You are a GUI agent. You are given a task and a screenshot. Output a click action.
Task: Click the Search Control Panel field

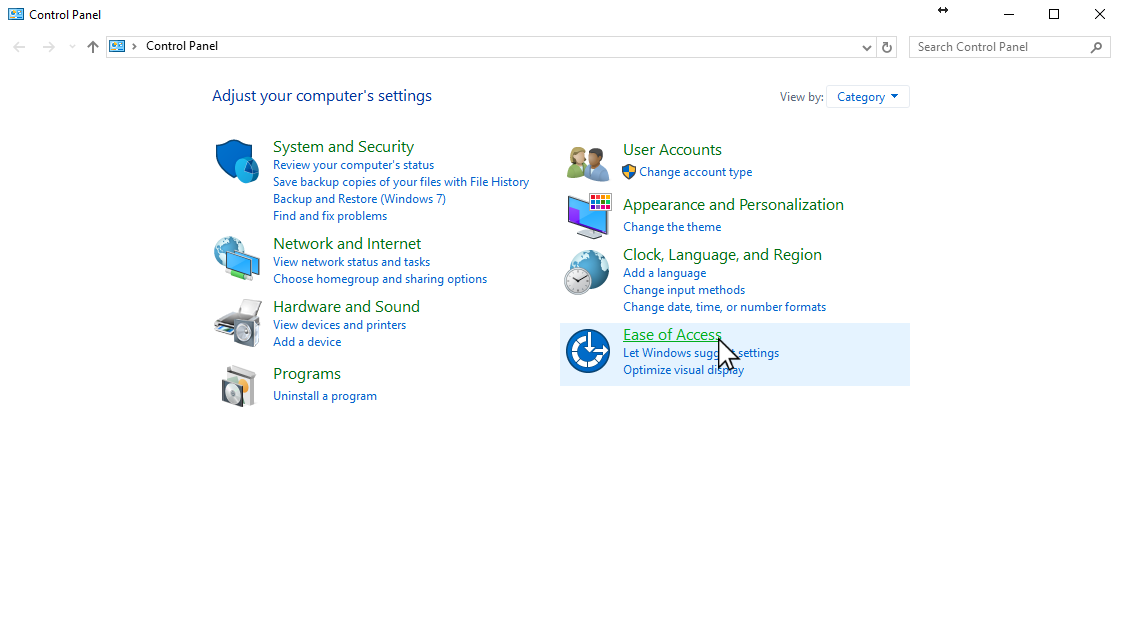1000,47
